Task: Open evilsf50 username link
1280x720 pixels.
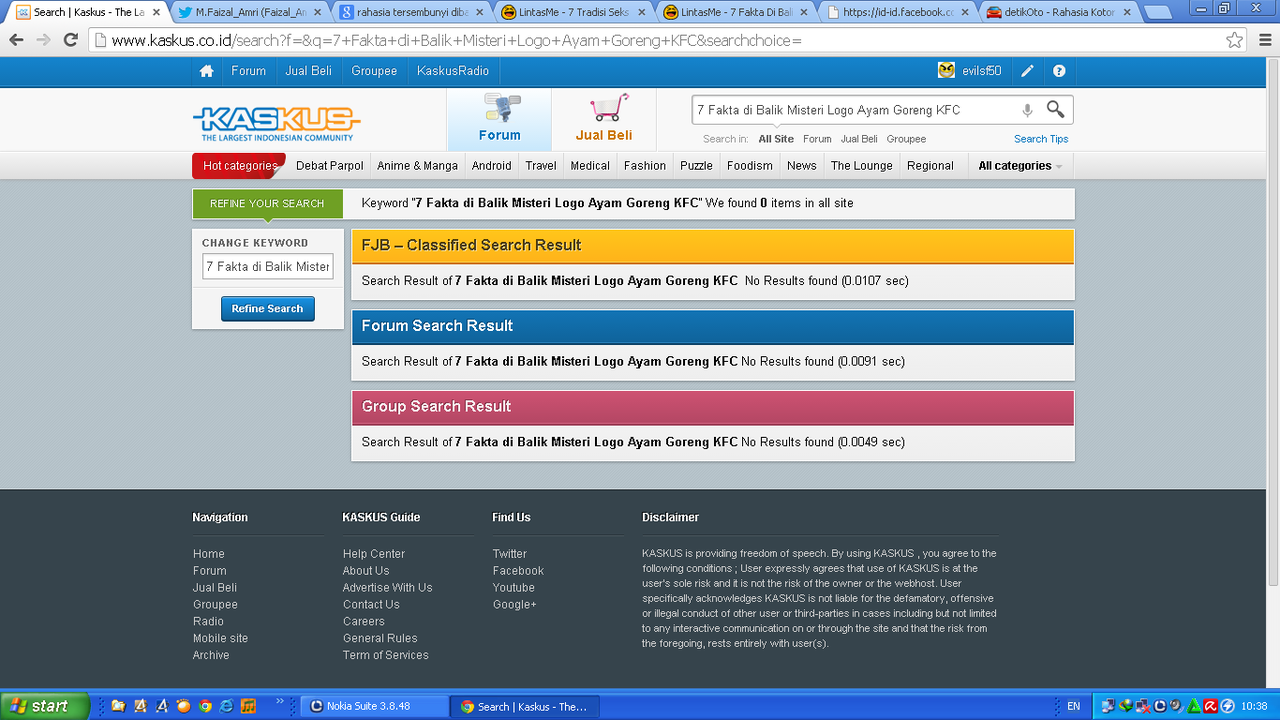Action: tap(982, 71)
